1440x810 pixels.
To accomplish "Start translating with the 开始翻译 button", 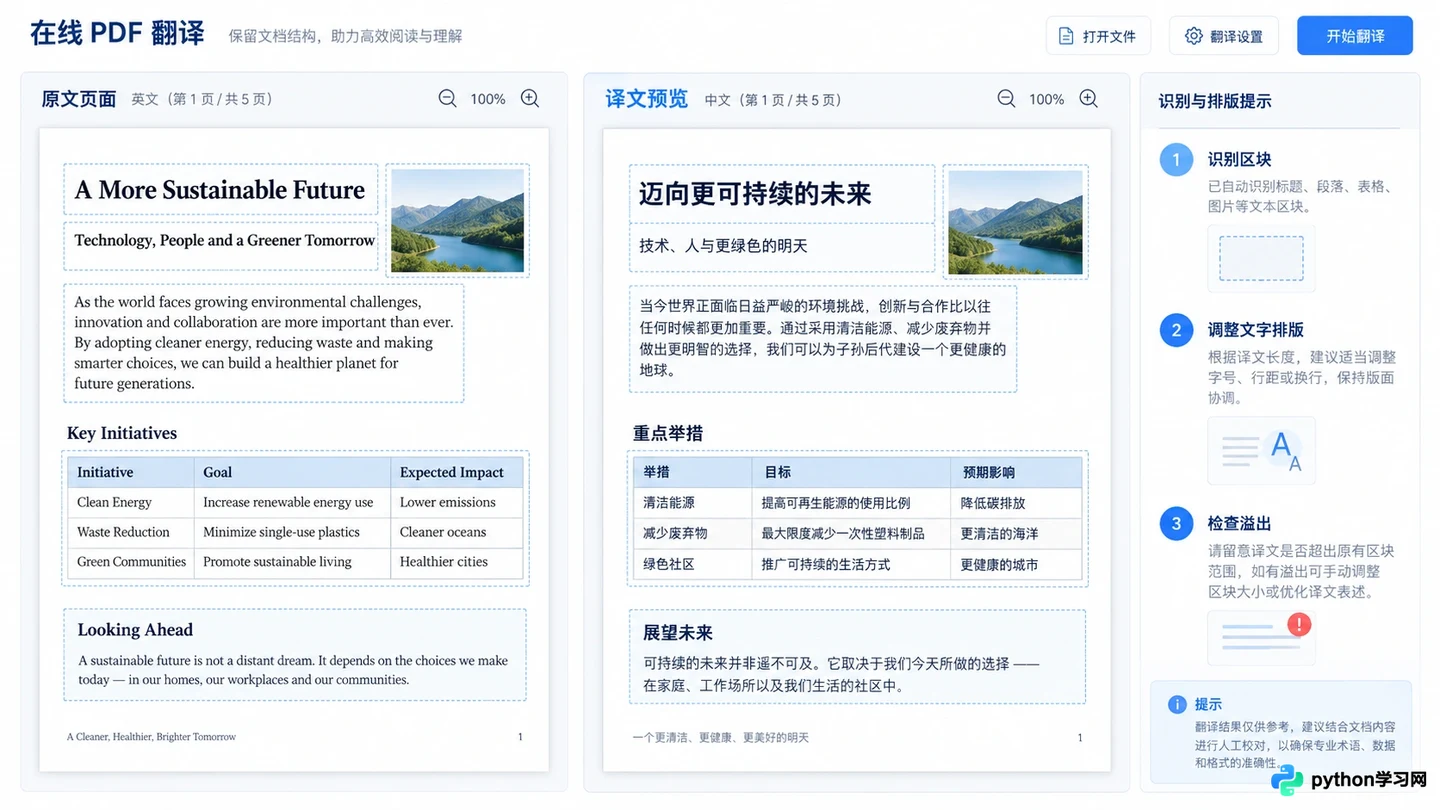I will [1355, 36].
